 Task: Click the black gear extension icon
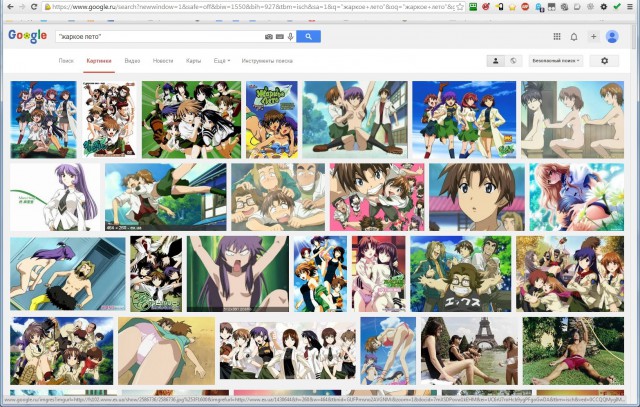[604, 7]
